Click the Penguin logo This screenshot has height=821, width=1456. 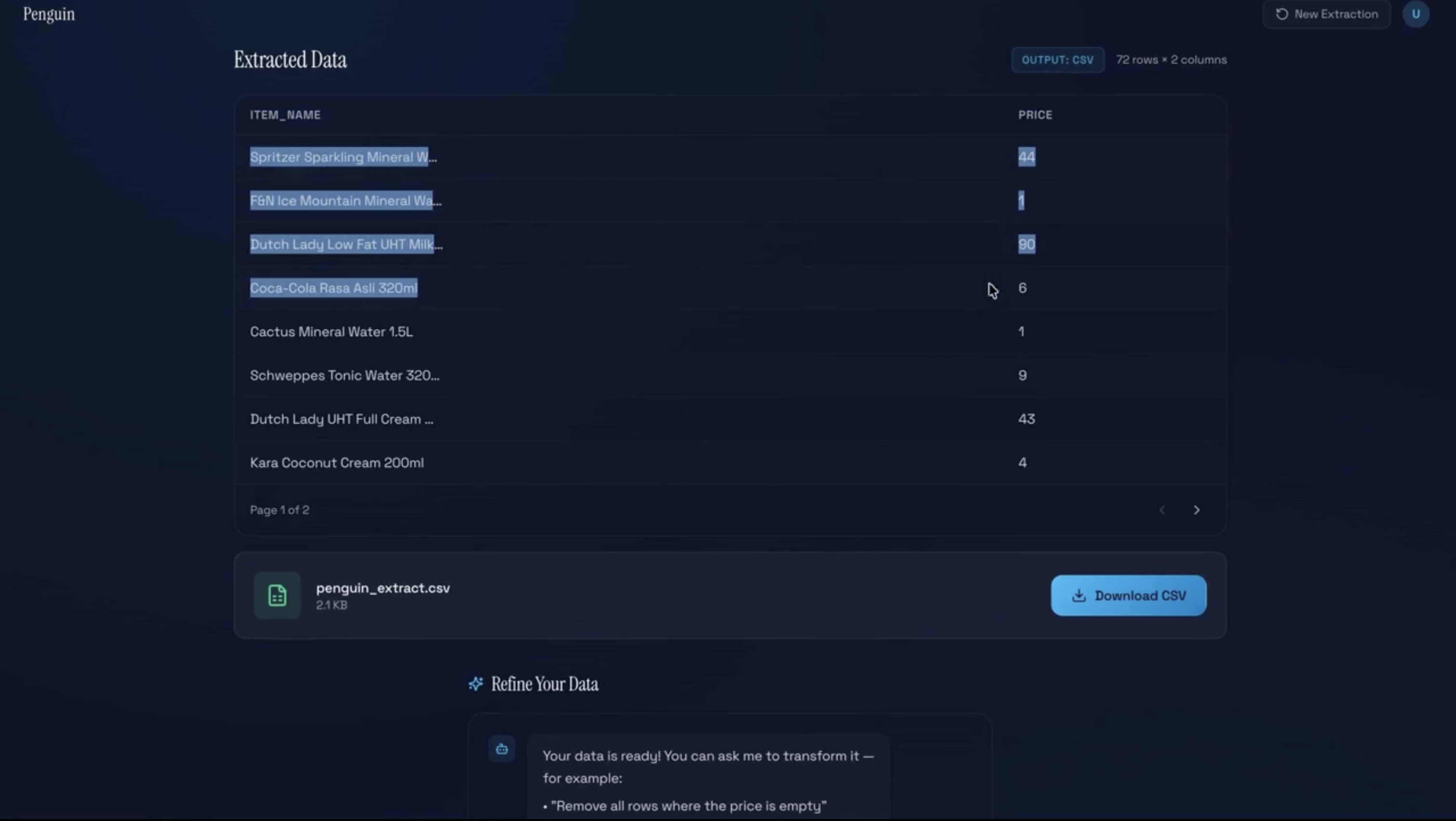(49, 14)
